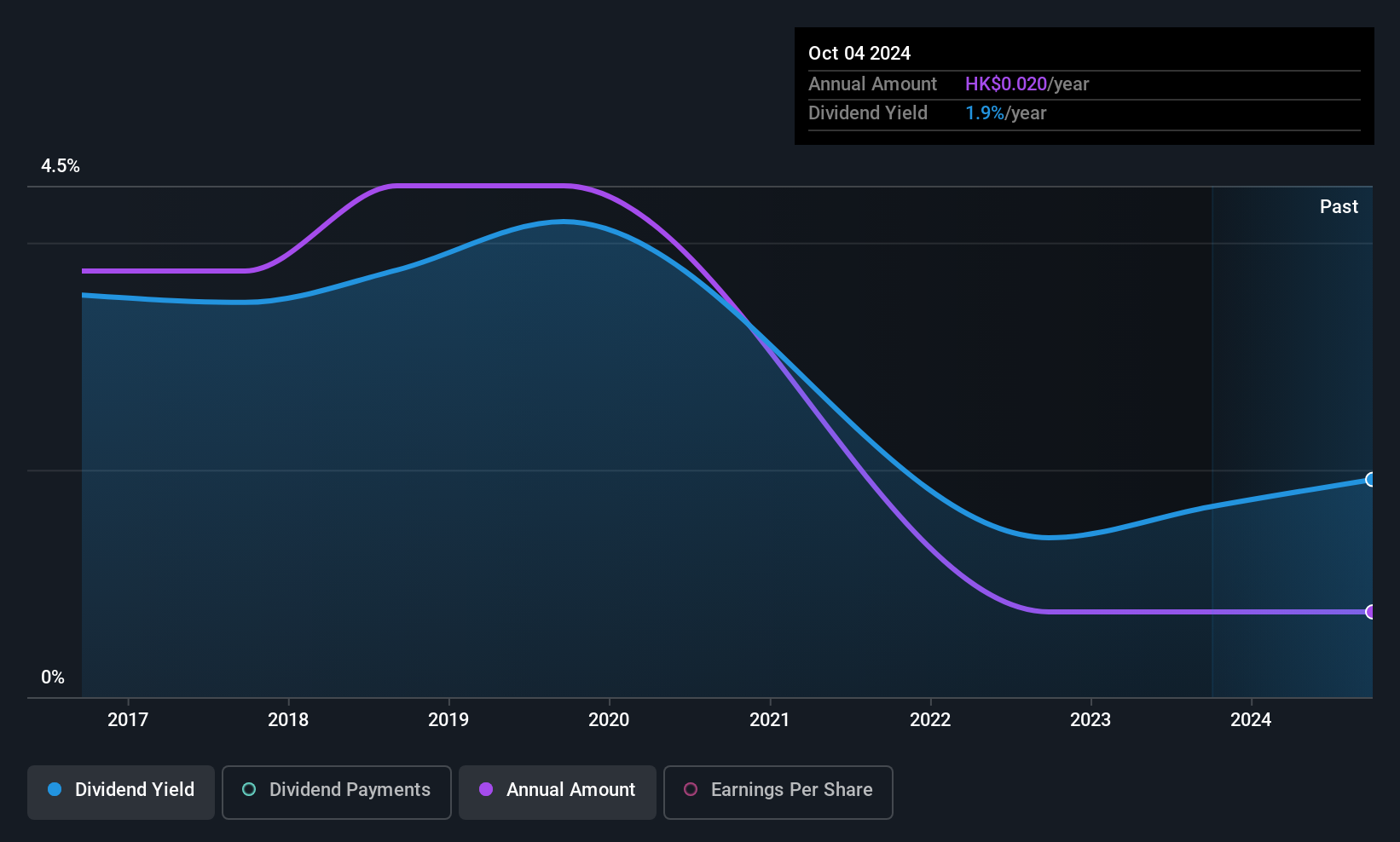The image size is (1400, 842).
Task: Click the 2020 x-axis label
Action: [x=609, y=719]
